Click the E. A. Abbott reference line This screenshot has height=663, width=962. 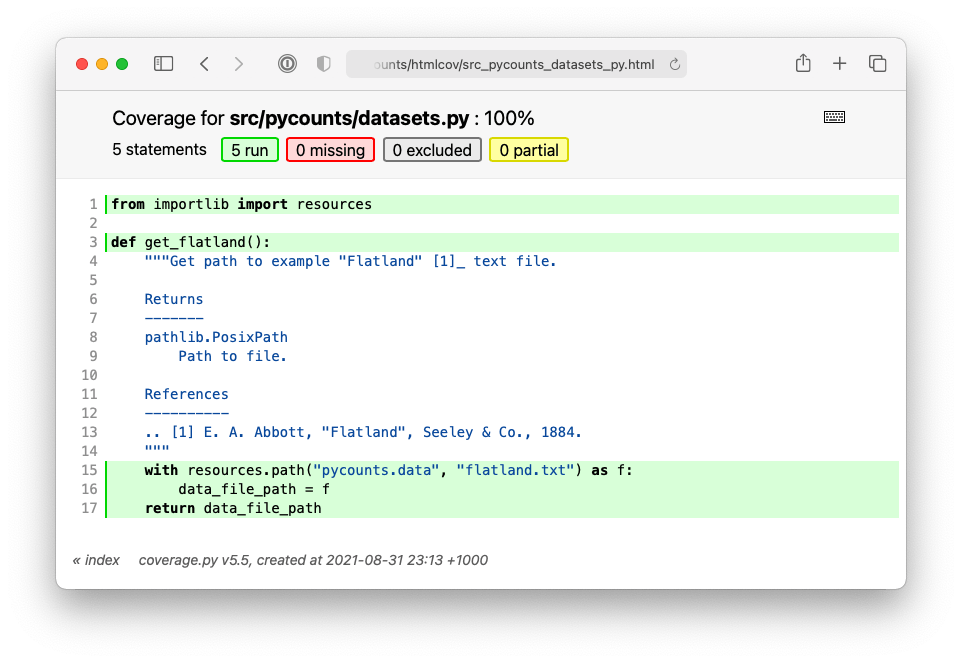pyautogui.click(x=363, y=432)
